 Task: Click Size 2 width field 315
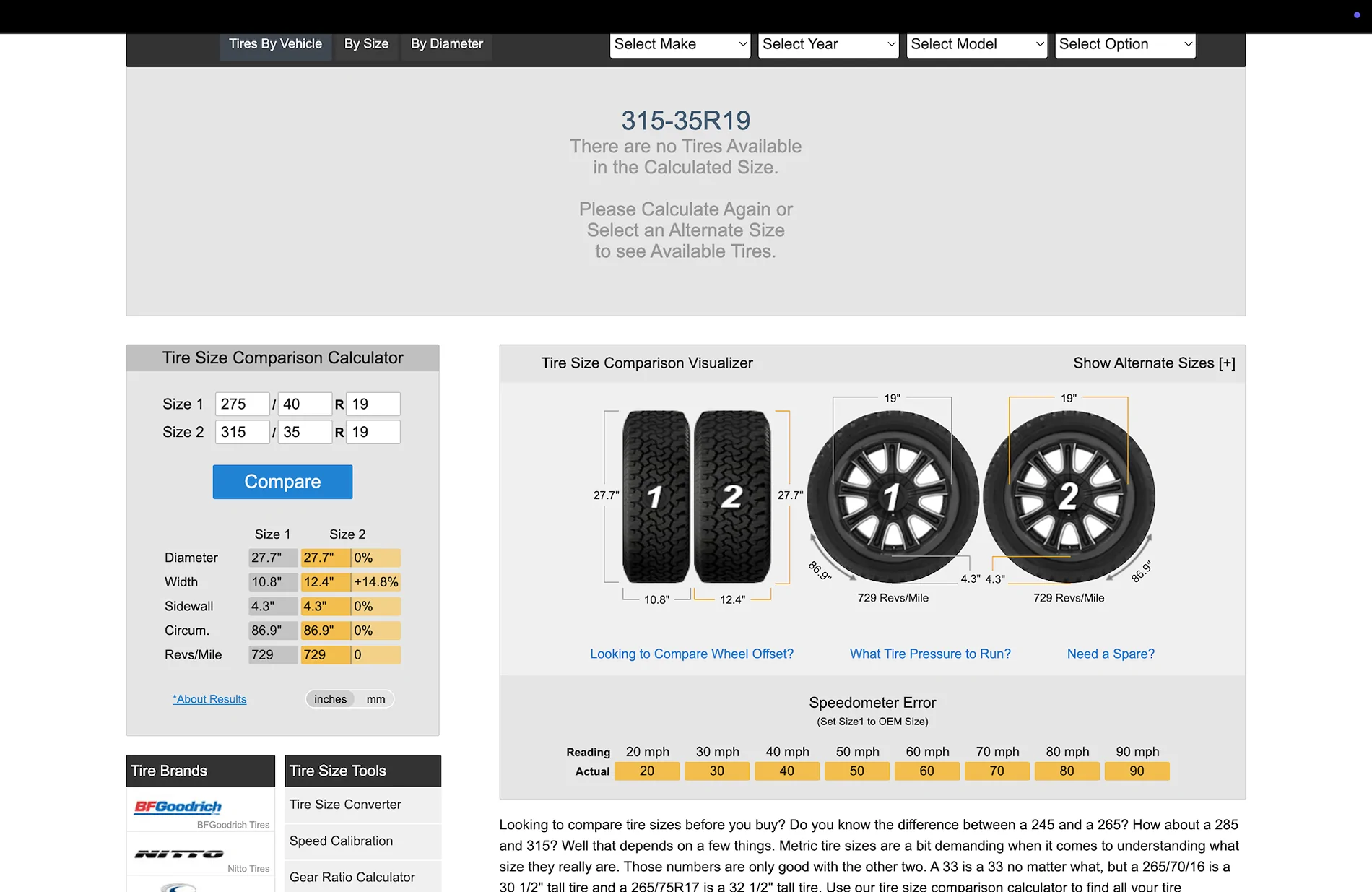click(x=242, y=432)
